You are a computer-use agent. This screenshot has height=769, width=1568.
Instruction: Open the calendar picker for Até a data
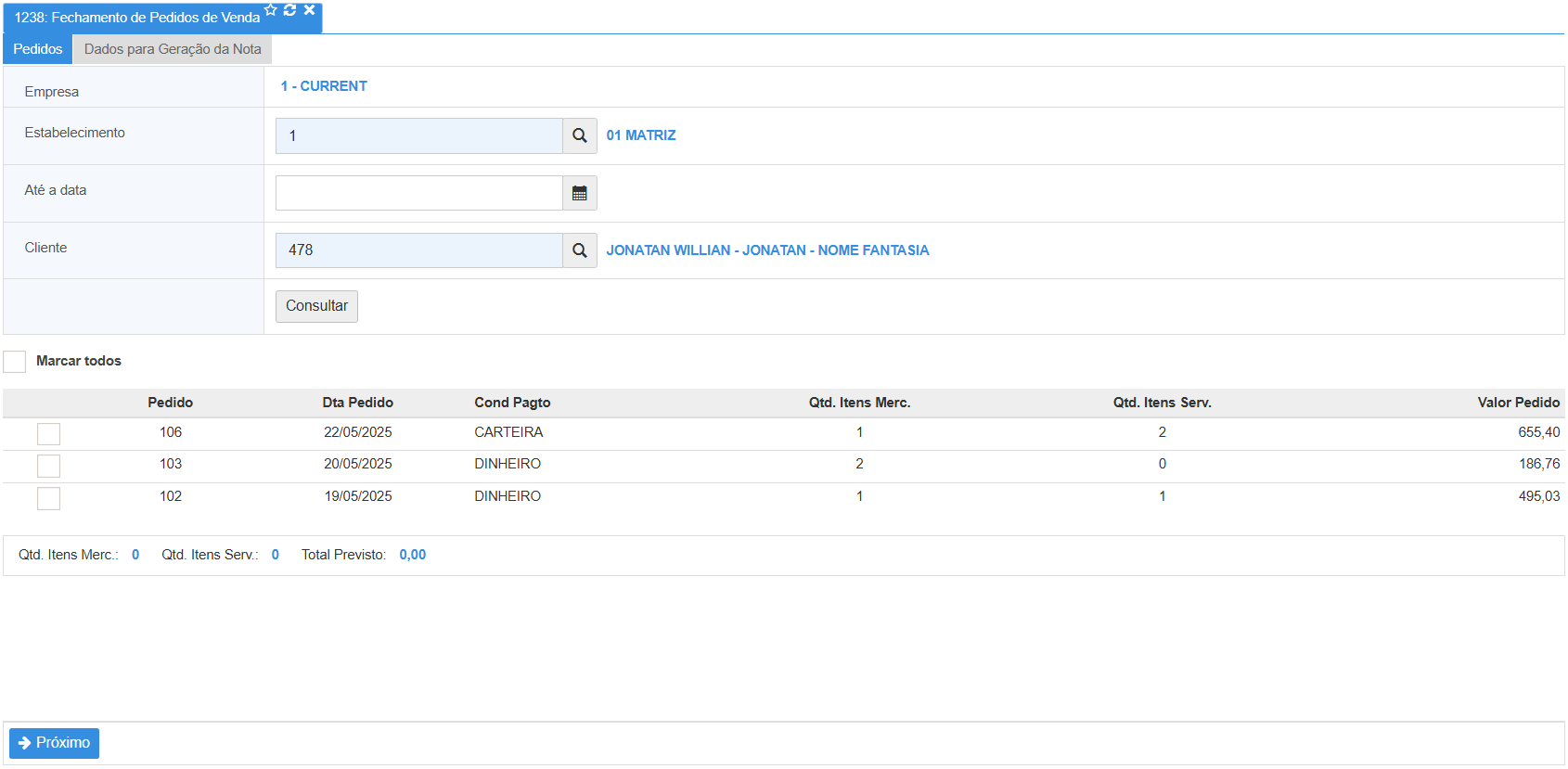click(580, 193)
